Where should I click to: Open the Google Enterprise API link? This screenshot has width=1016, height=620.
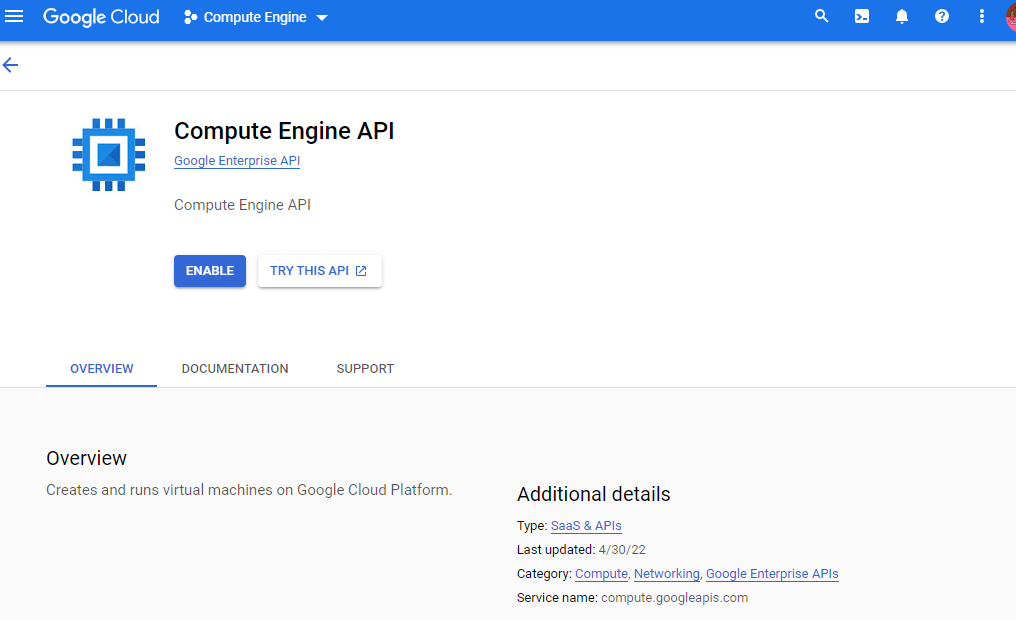point(237,161)
